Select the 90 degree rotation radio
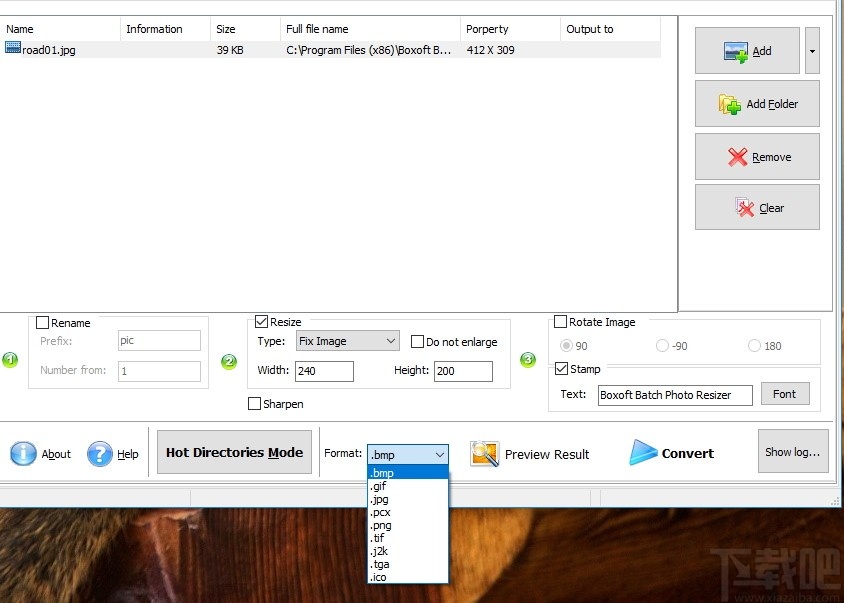The width and height of the screenshot is (844, 603). pyautogui.click(x=566, y=345)
